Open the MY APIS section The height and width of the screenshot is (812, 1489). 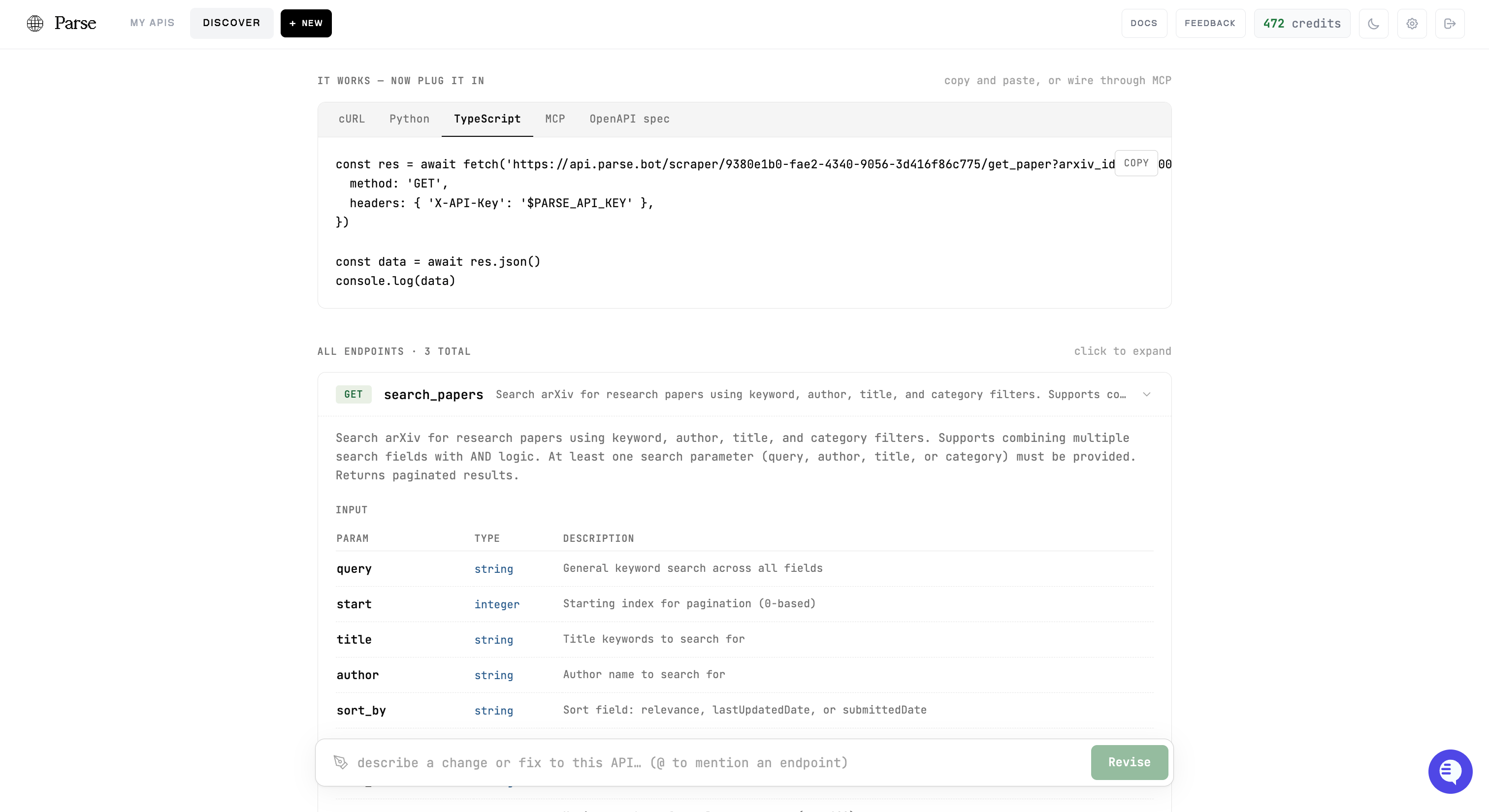pyautogui.click(x=152, y=23)
